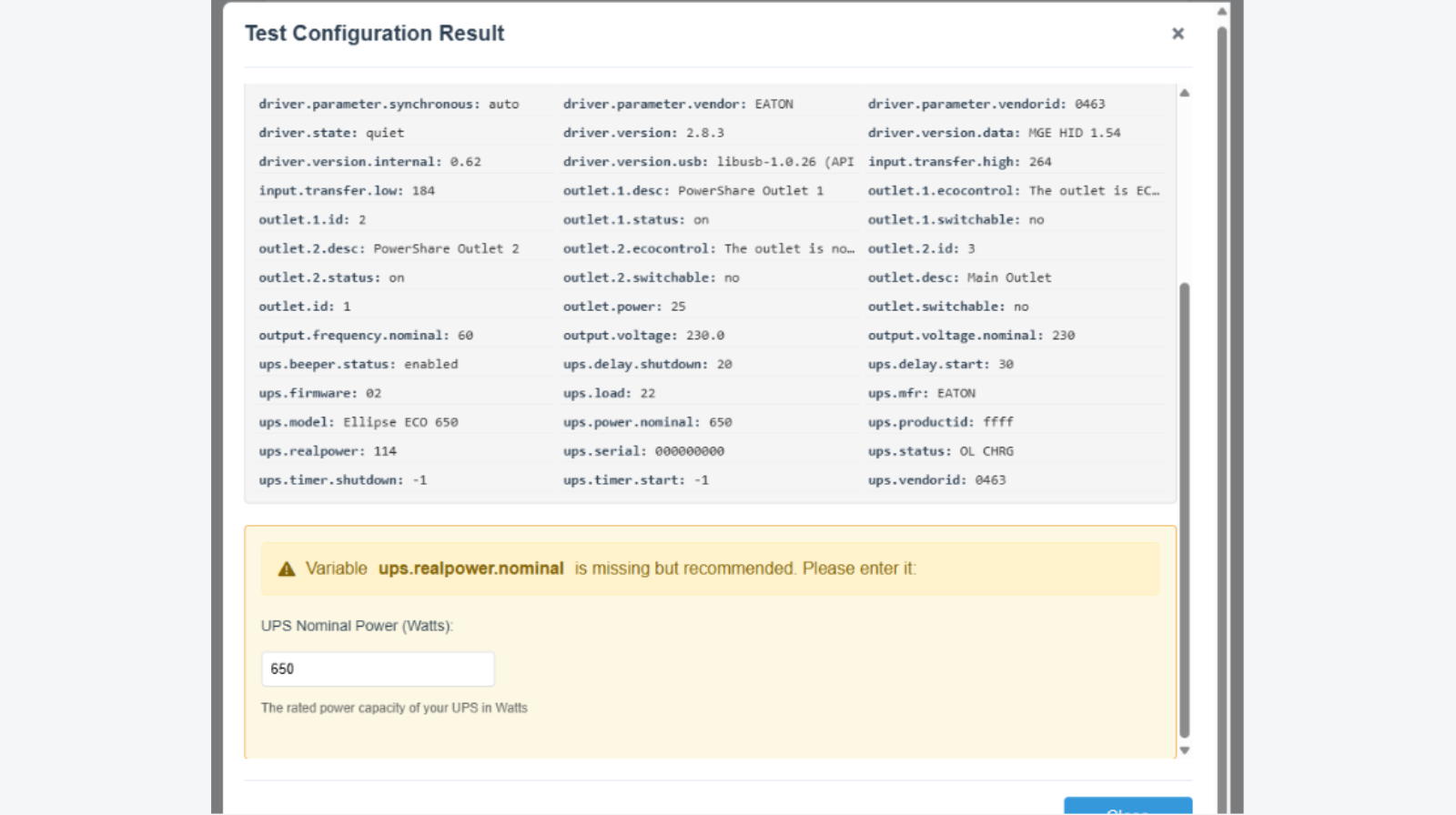The image size is (1456, 815).
Task: Click the outlet.1.ecocontrol truncated entry
Action: coord(1013,191)
